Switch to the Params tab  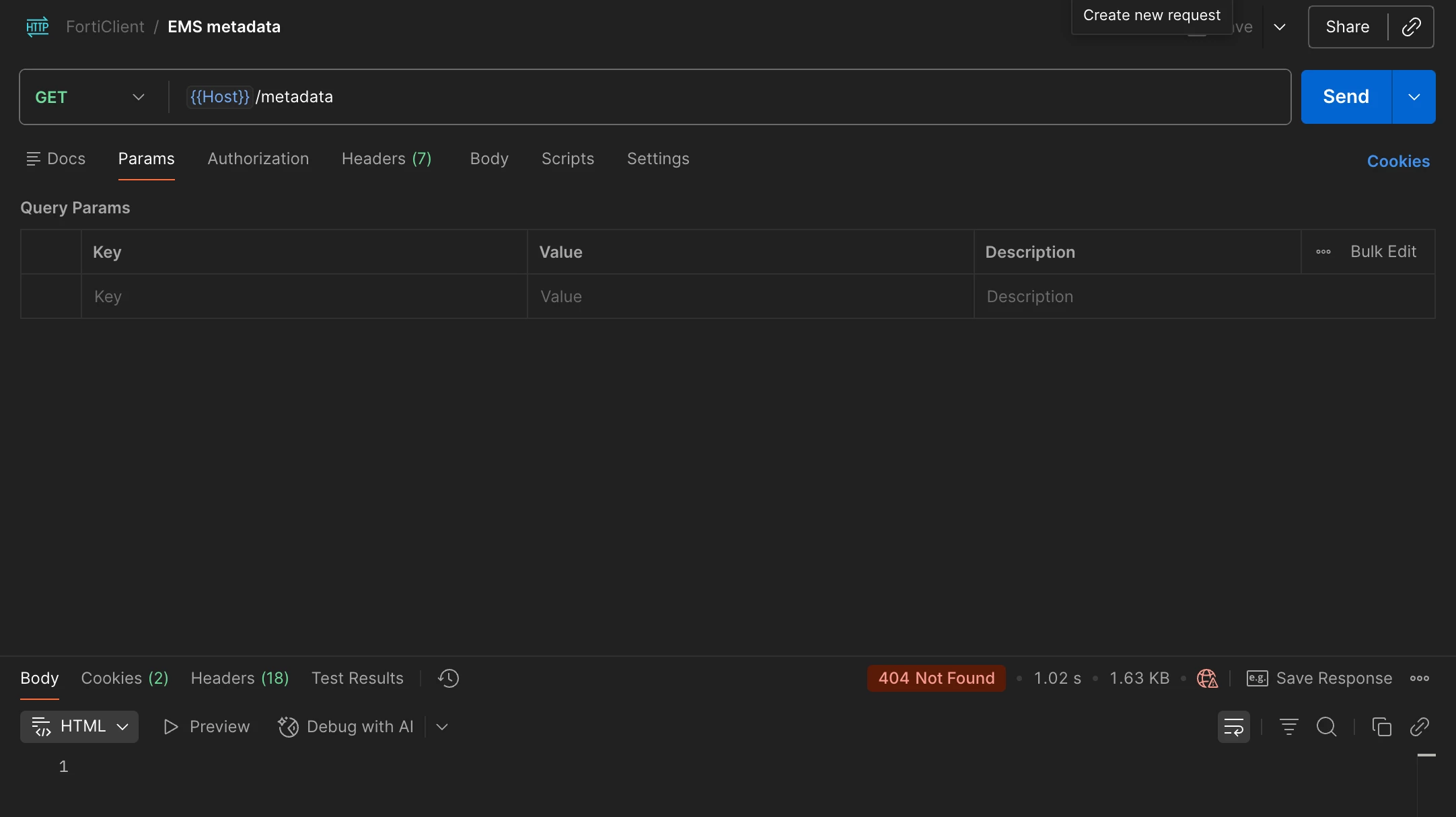point(146,159)
